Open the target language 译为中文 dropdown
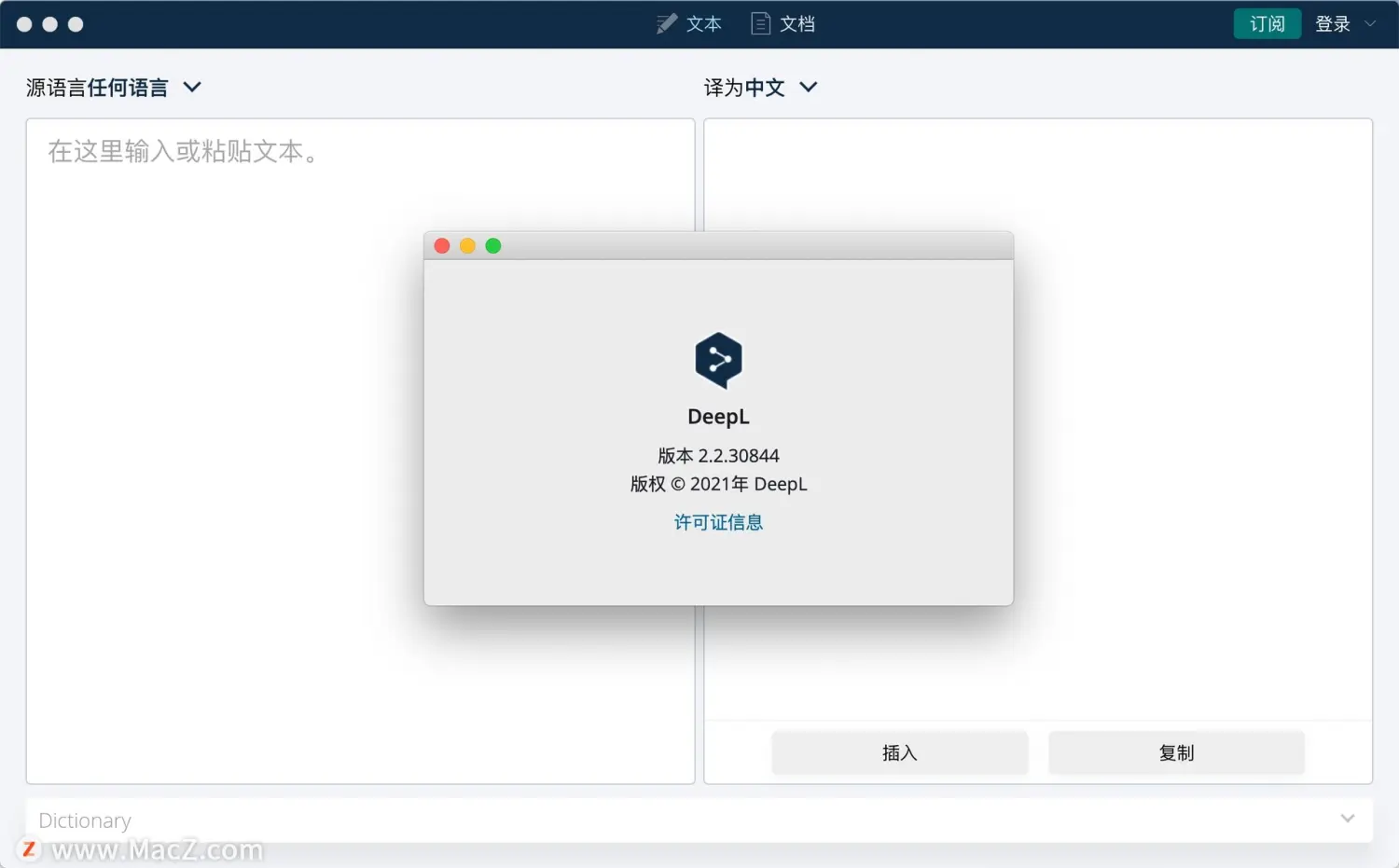 click(x=760, y=88)
